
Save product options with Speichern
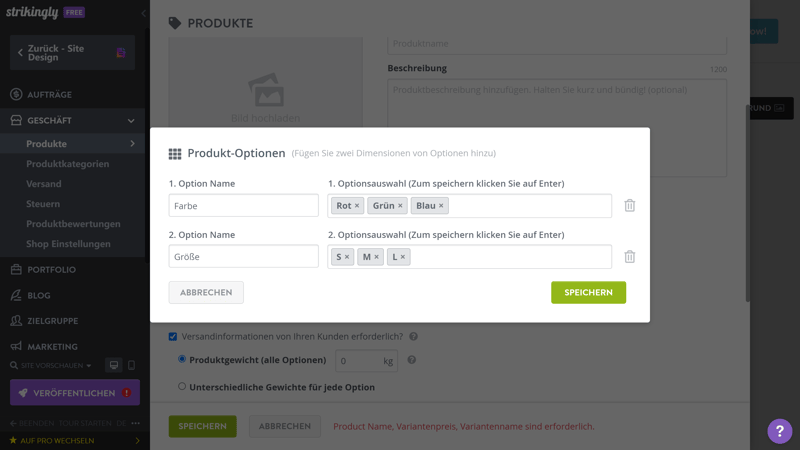588,292
